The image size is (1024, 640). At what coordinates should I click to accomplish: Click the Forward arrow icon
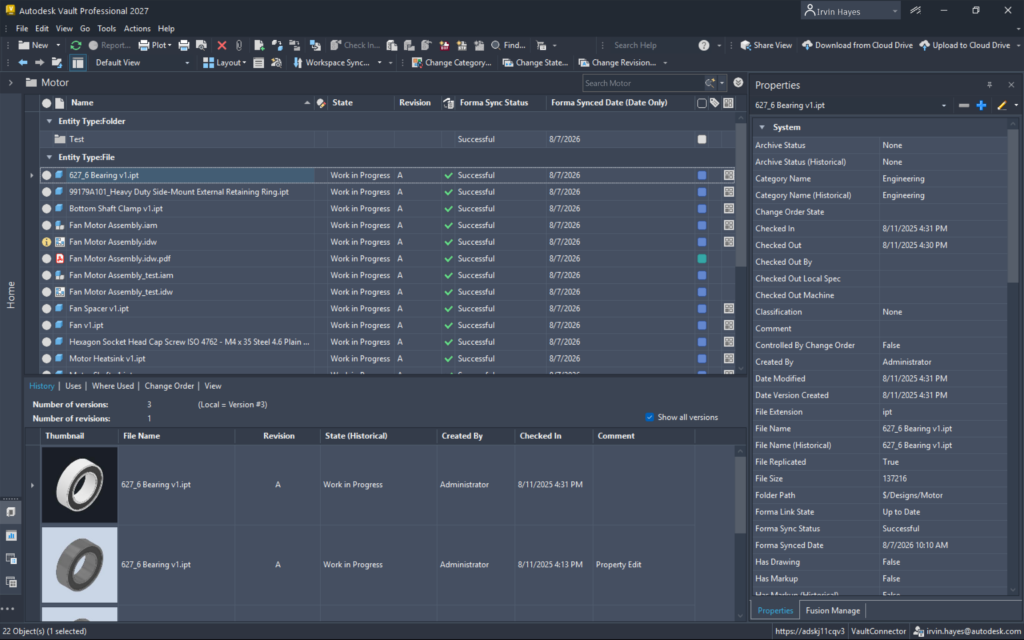coord(39,63)
